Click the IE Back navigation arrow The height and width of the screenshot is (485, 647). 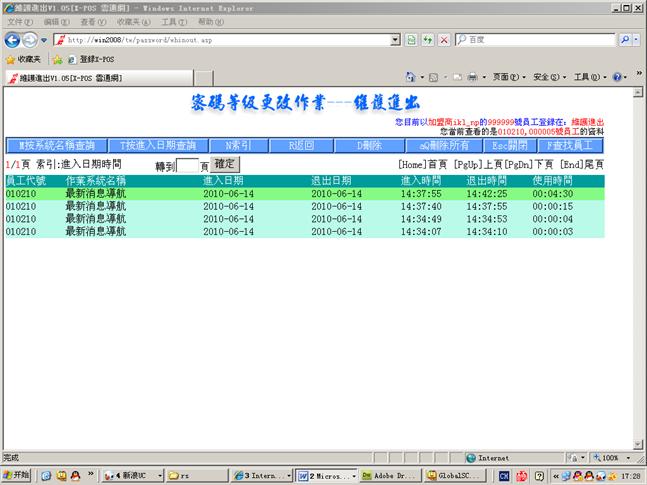(13, 39)
